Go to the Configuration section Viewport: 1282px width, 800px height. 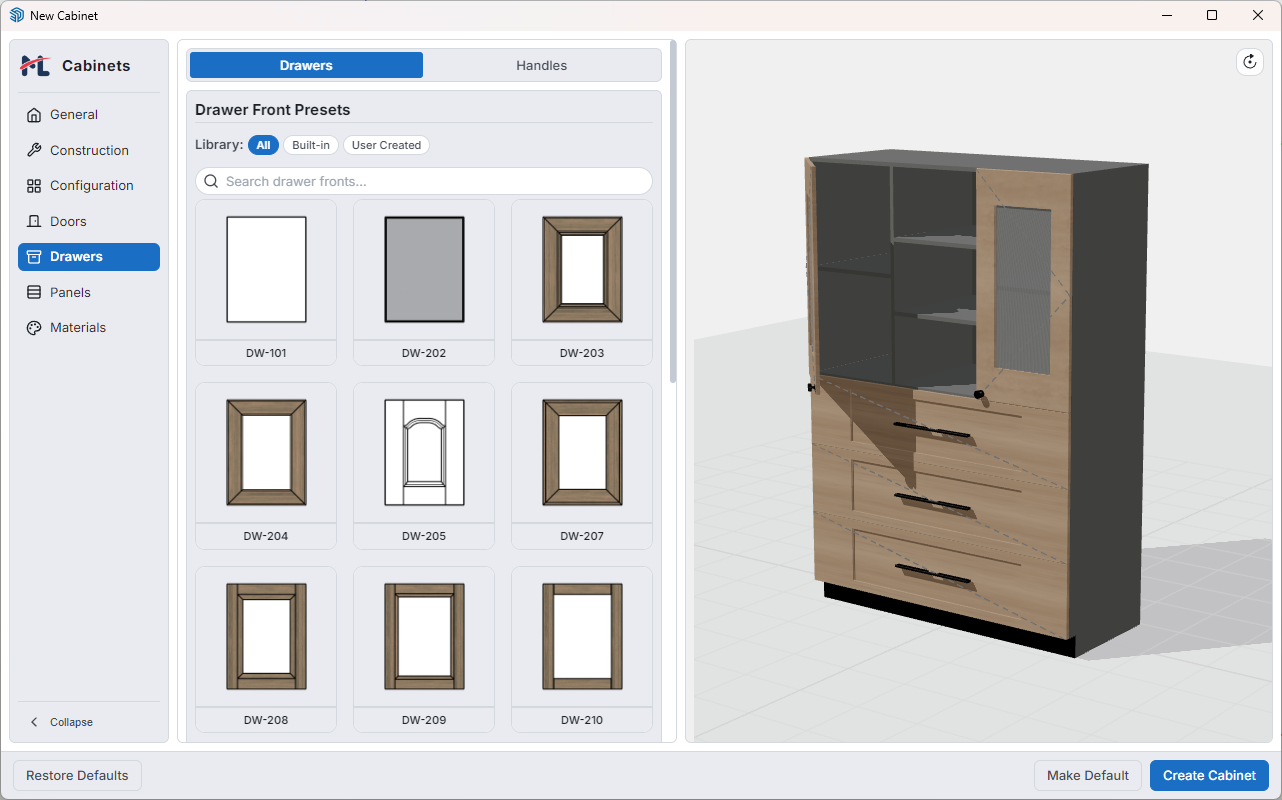(89, 186)
